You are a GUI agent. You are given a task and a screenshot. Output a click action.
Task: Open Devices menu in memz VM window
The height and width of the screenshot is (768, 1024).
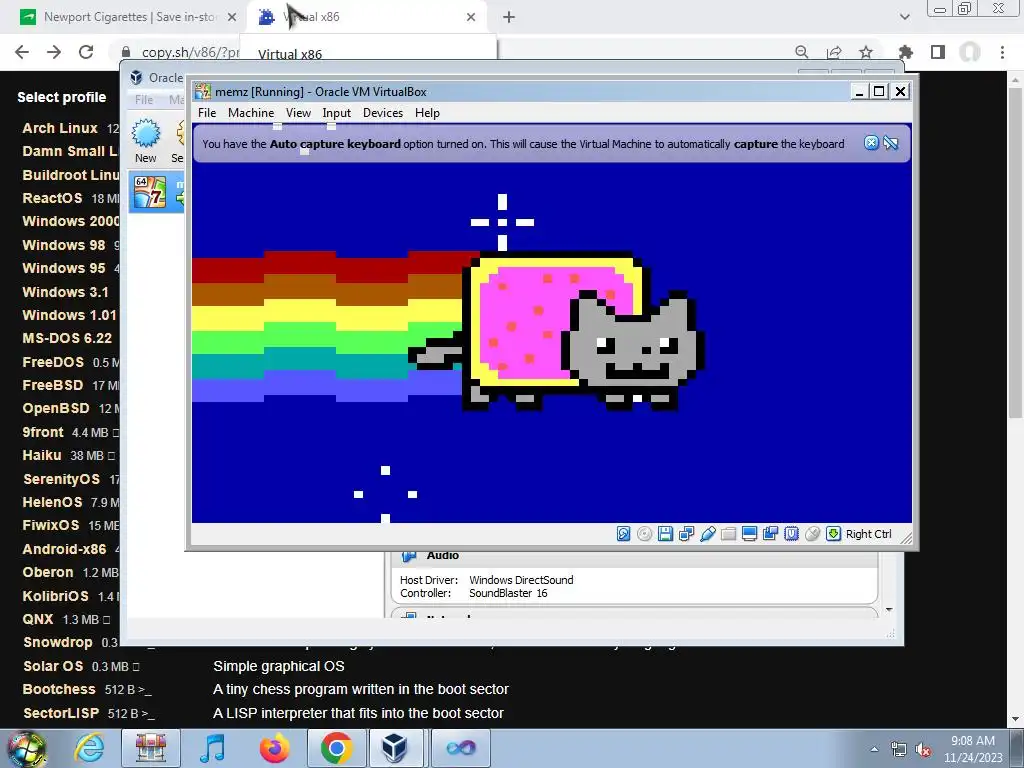coord(383,113)
